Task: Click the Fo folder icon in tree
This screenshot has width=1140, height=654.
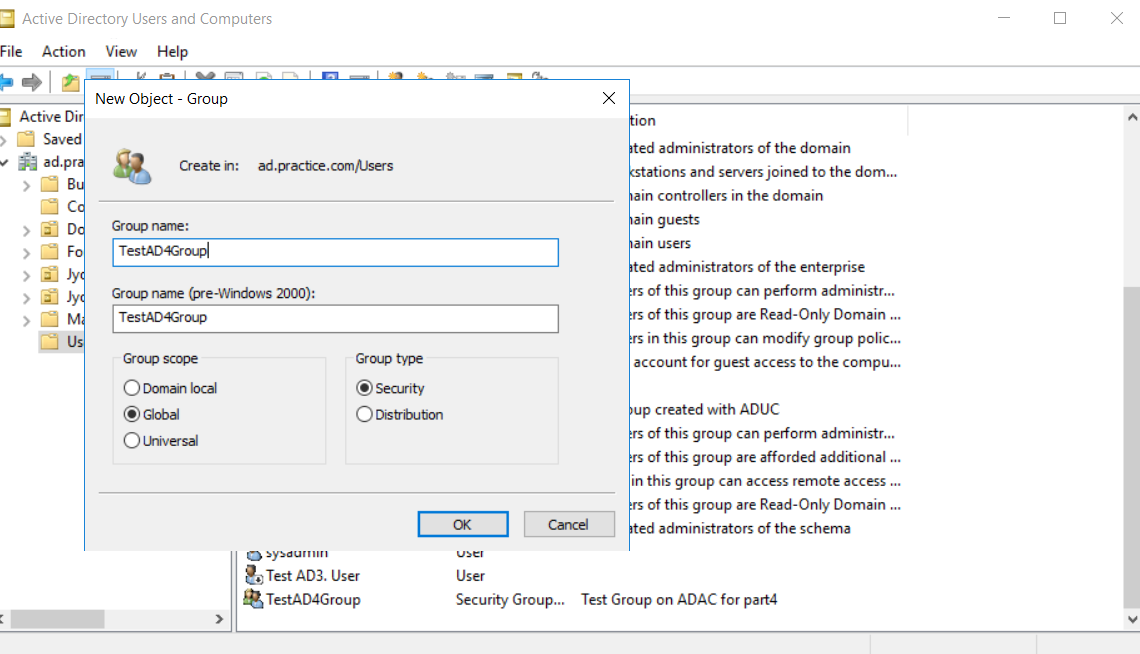Action: click(x=49, y=251)
